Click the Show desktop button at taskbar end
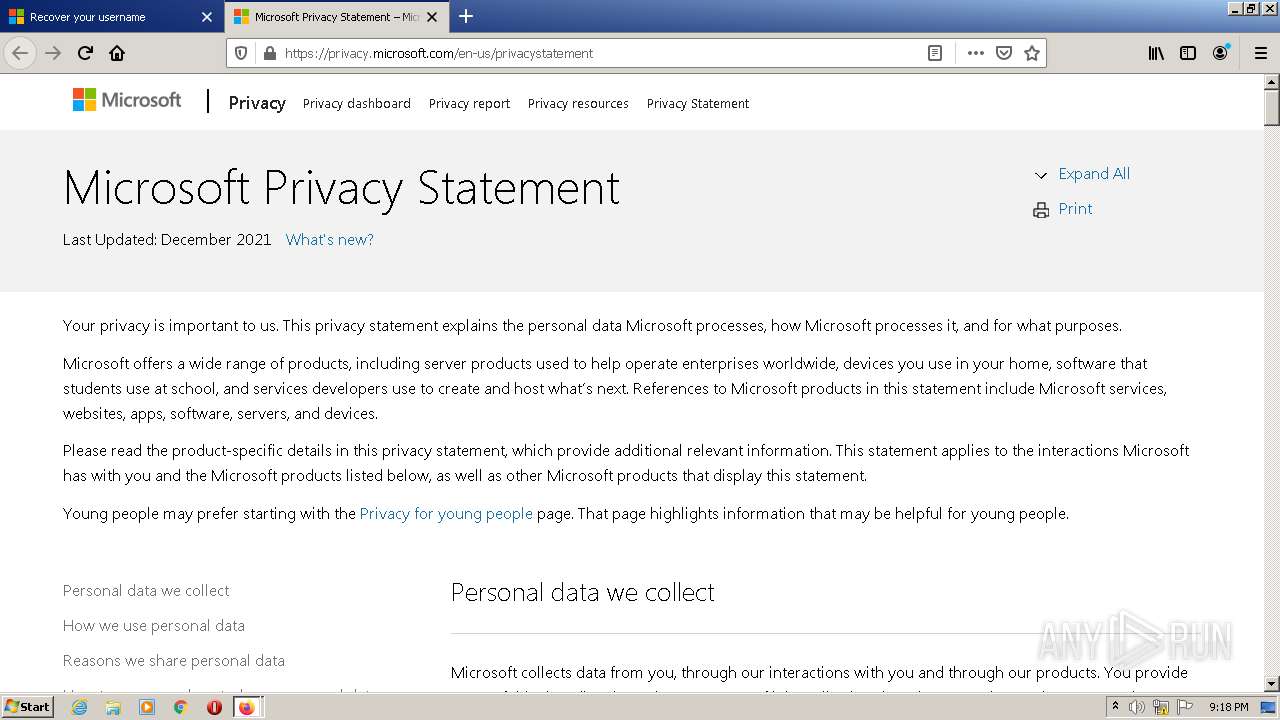 pos(1270,707)
